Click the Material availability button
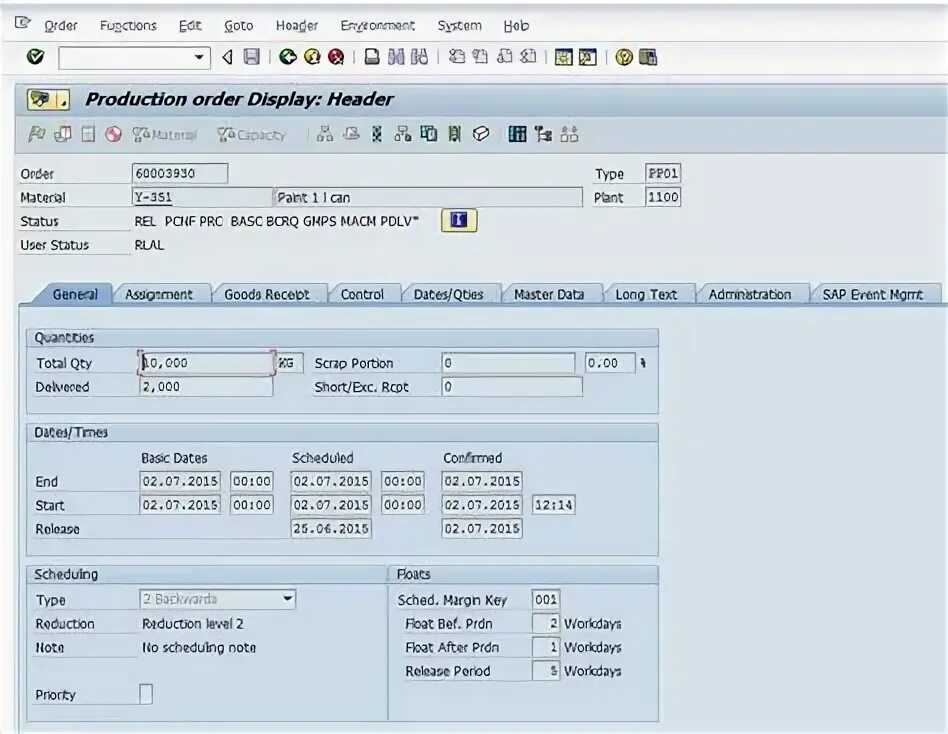Viewport: 948px width, 734px height. tap(164, 134)
